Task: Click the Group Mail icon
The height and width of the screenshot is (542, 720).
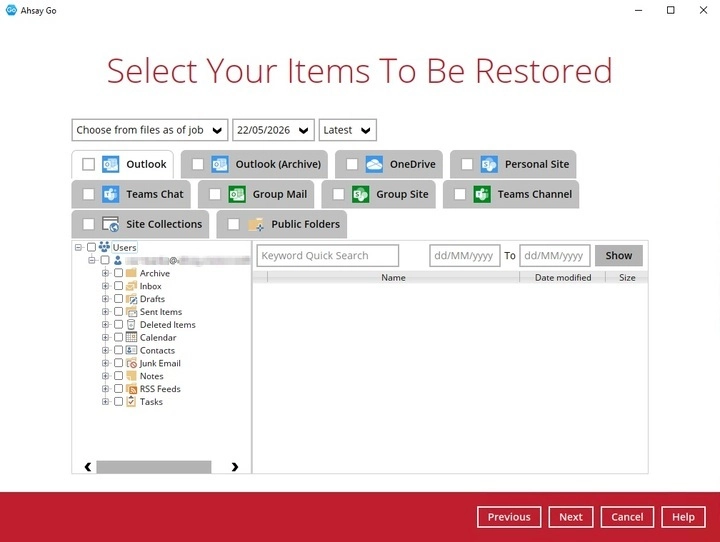Action: (x=237, y=194)
